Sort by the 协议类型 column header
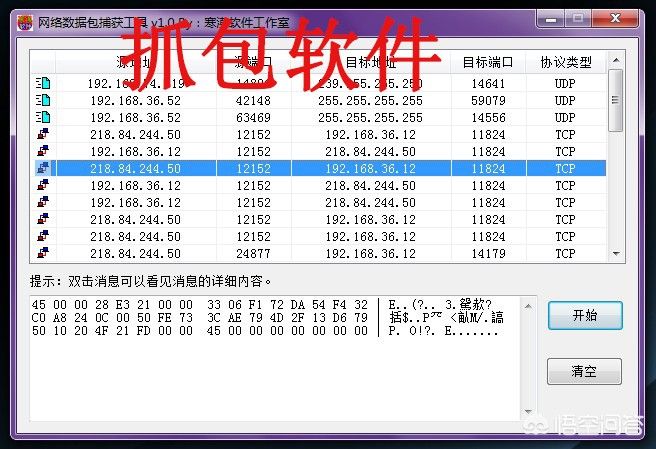This screenshot has width=656, height=449. [x=566, y=62]
